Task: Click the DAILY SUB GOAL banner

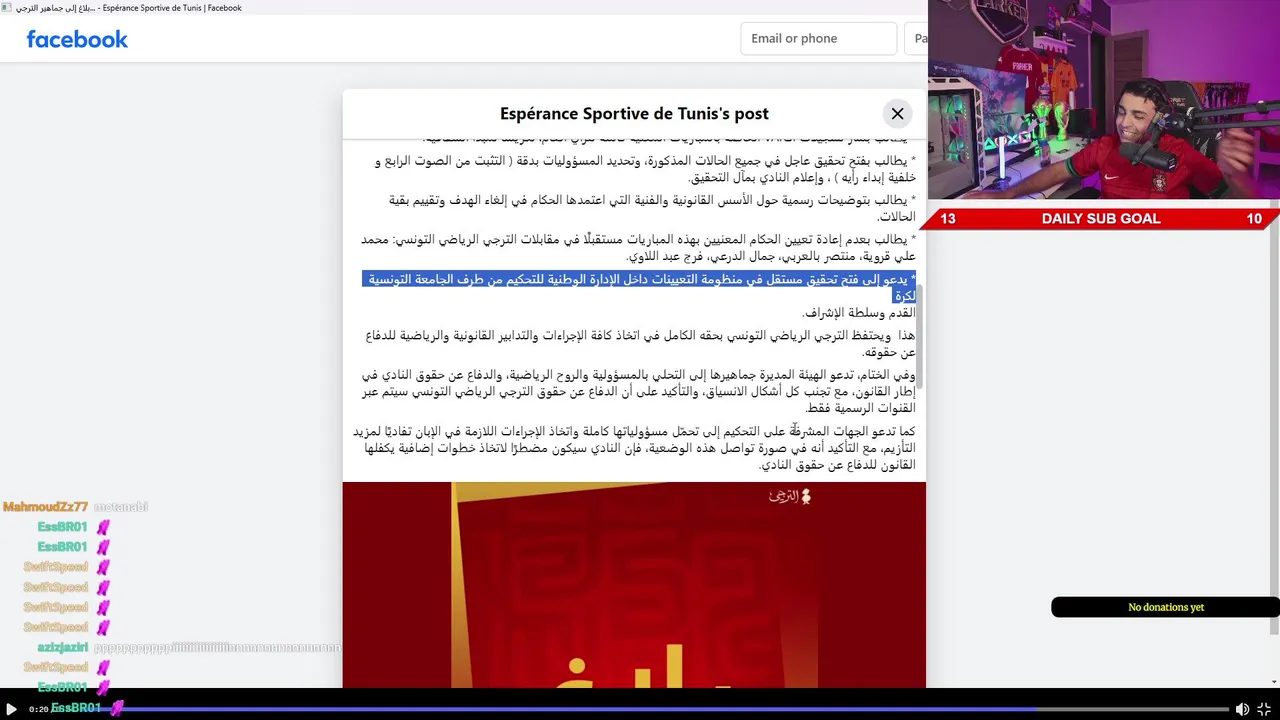Action: click(1100, 219)
